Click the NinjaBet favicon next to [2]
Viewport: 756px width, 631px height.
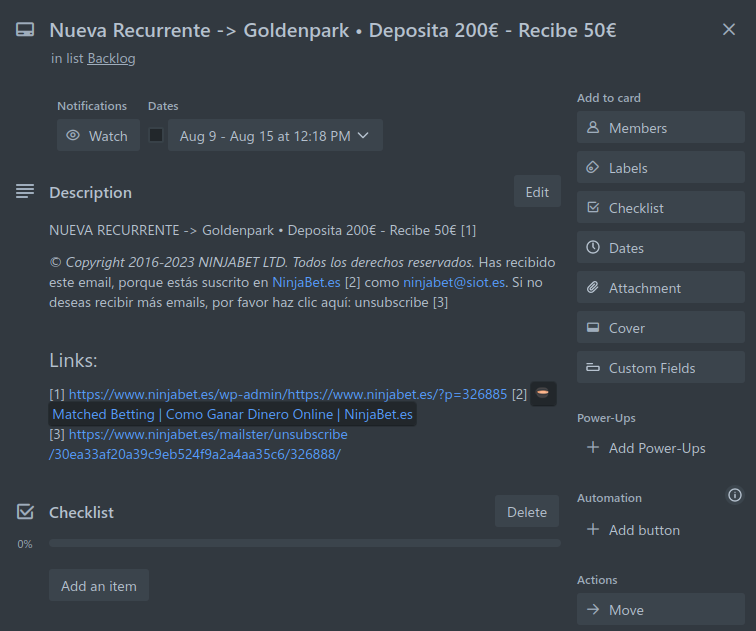[x=543, y=393]
